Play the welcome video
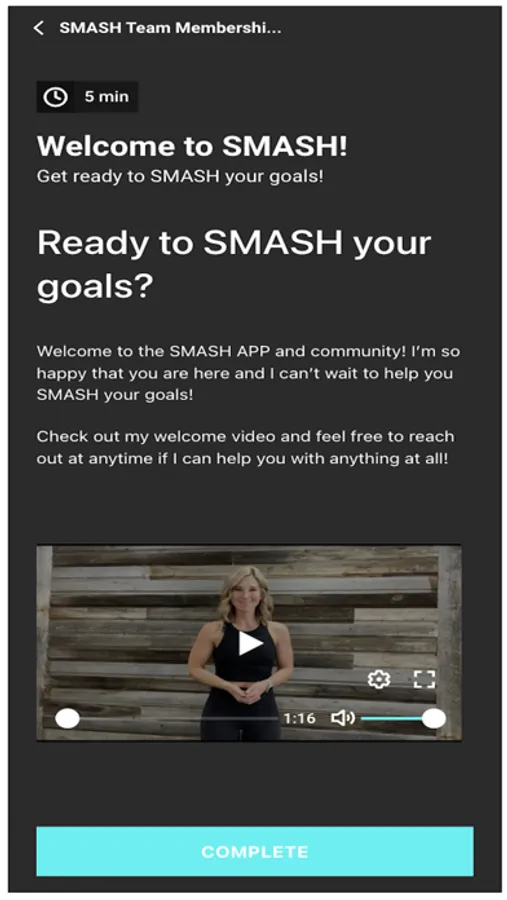The image size is (507, 900). pos(250,643)
